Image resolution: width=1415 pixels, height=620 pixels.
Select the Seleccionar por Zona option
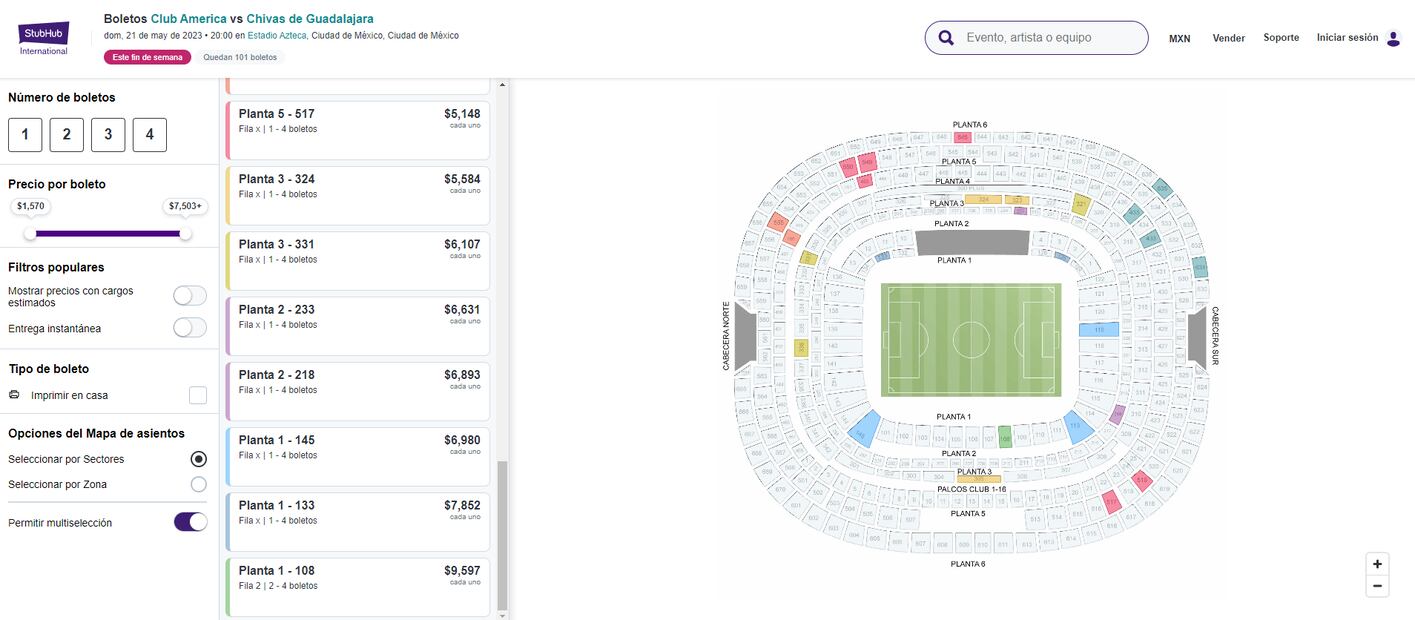click(199, 485)
